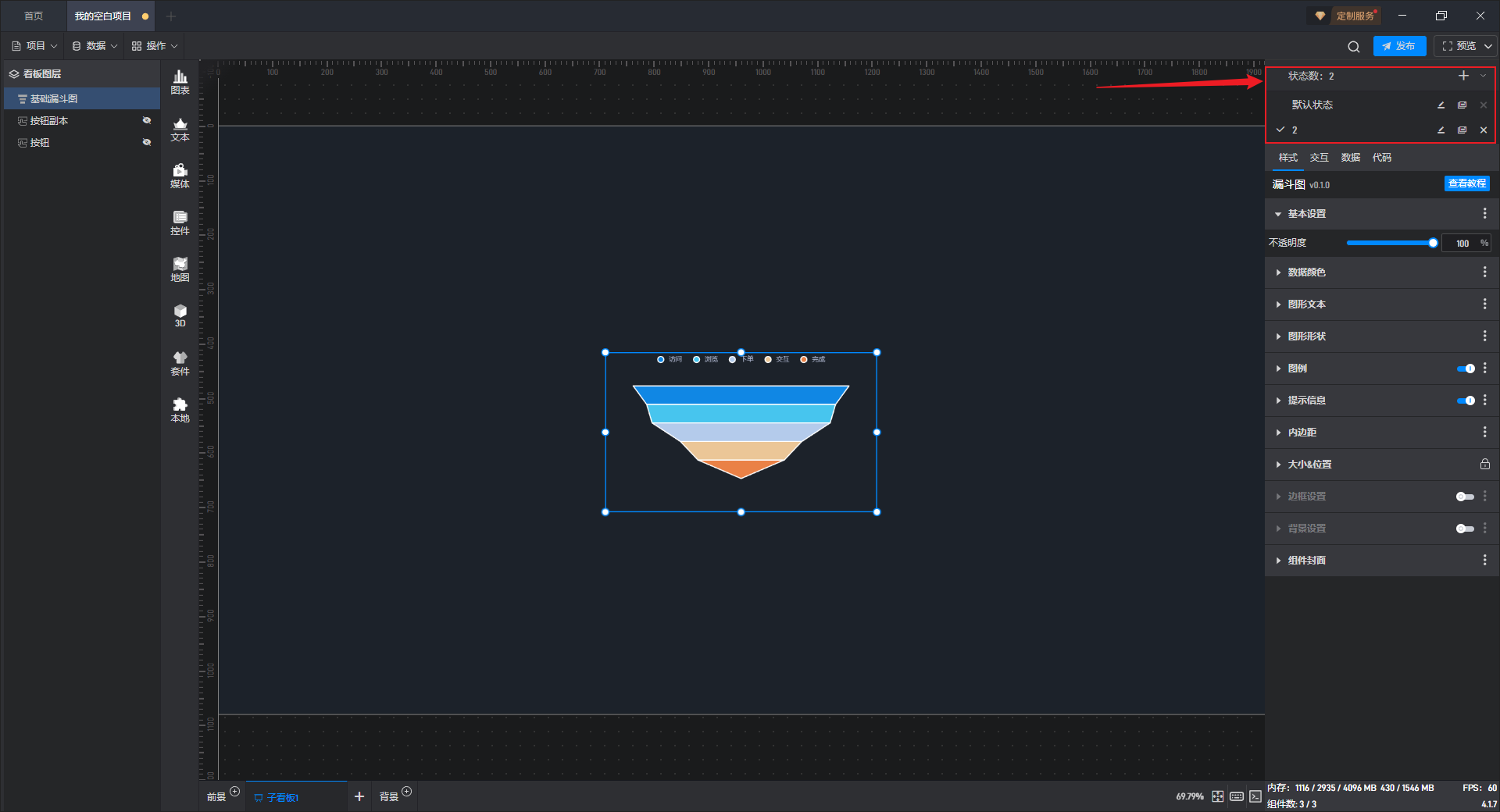Disable the 提示信息 tooltip switch
1500x812 pixels.
1465,401
